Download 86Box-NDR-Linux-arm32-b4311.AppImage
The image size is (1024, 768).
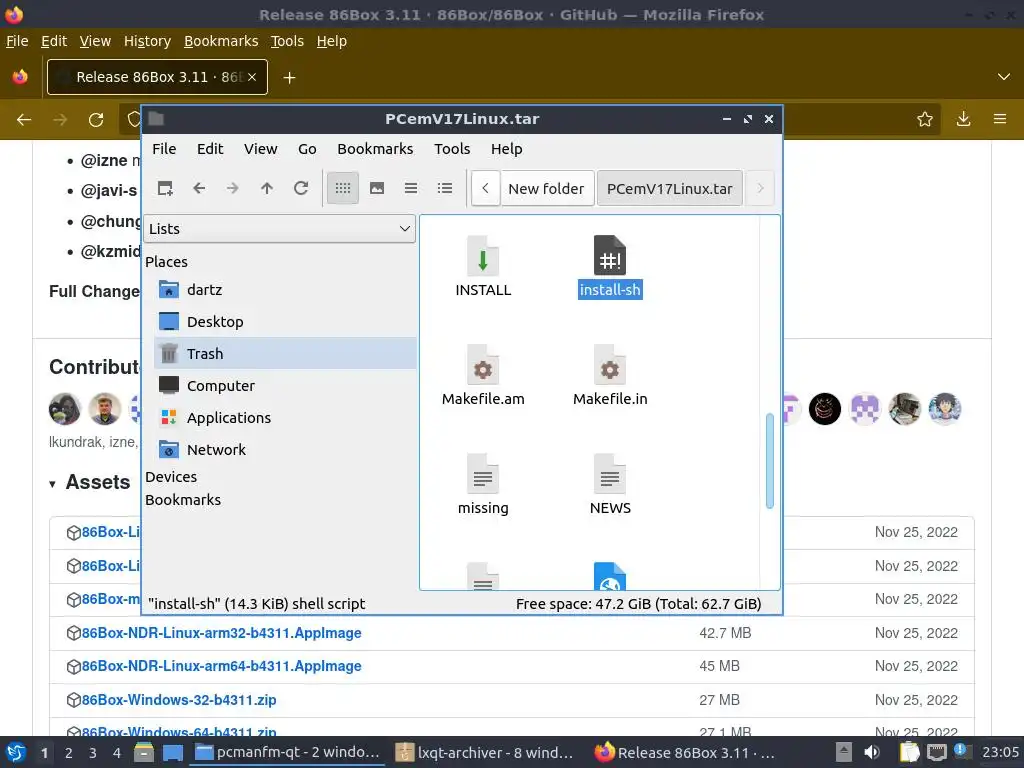(221, 633)
